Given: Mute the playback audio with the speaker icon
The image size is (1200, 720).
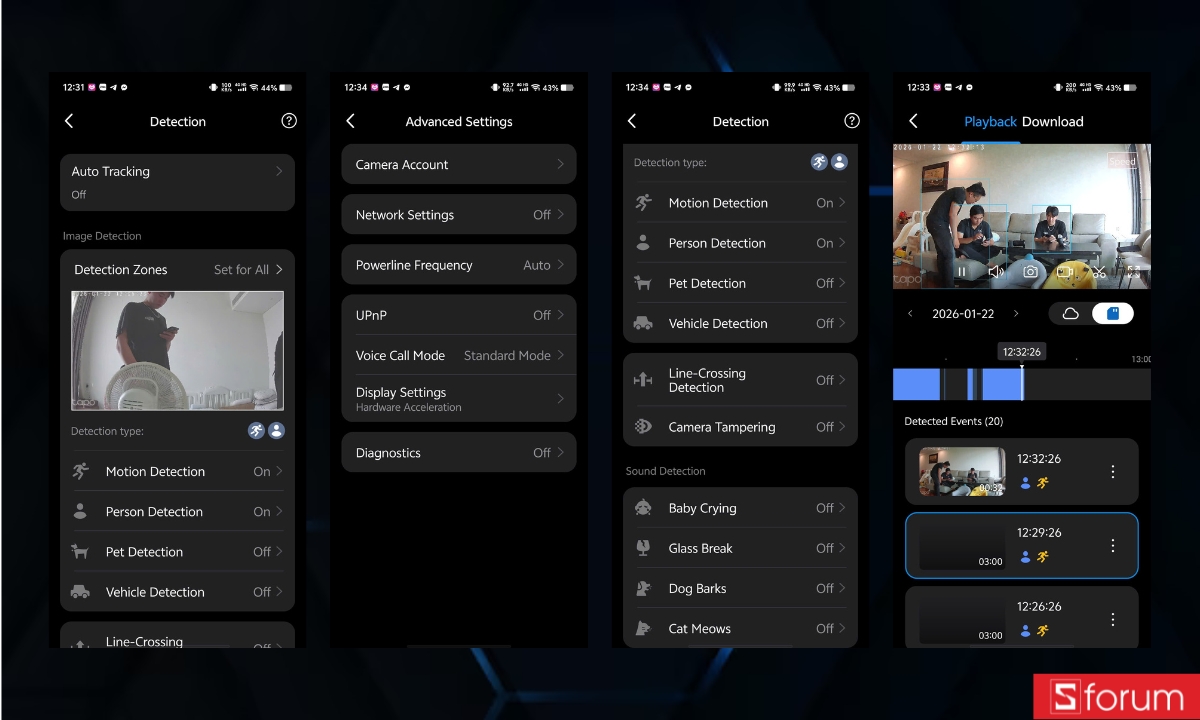Looking at the screenshot, I should pos(996,271).
